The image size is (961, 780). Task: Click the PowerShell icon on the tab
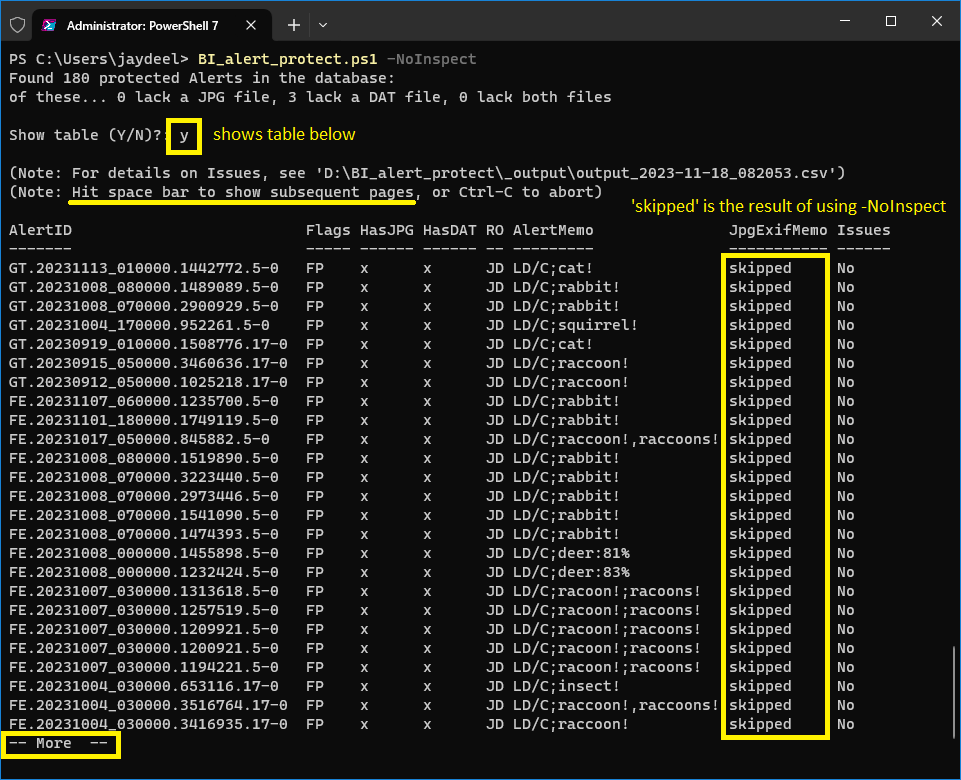(x=50, y=23)
